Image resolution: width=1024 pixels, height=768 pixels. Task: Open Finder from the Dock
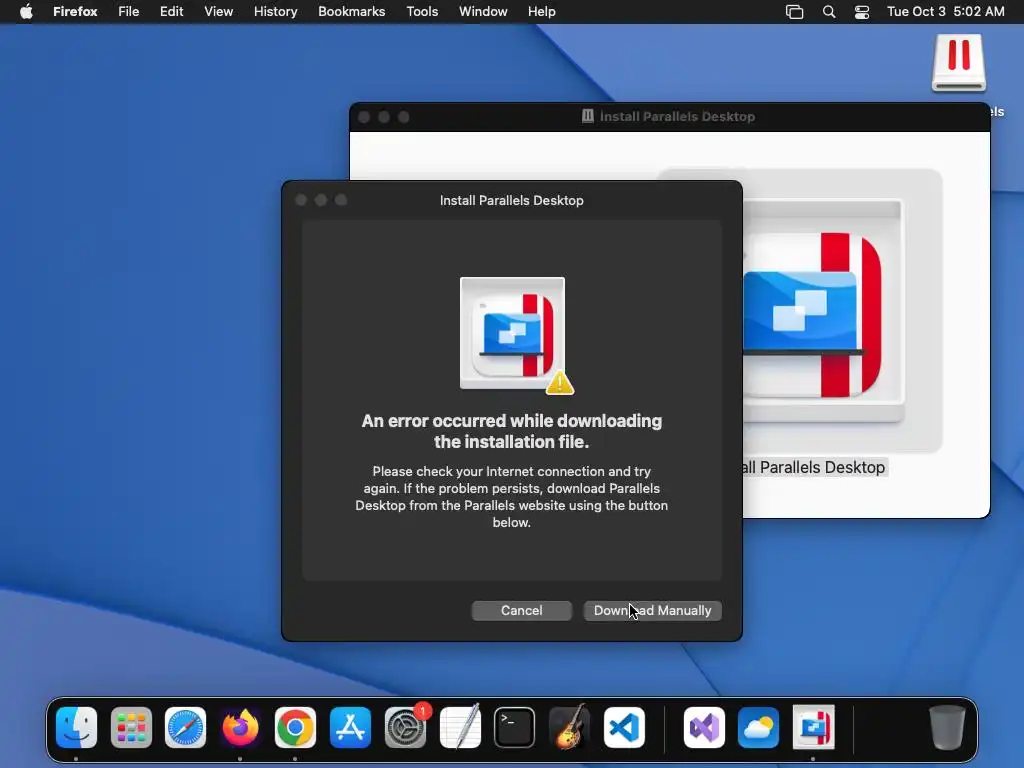click(x=76, y=728)
